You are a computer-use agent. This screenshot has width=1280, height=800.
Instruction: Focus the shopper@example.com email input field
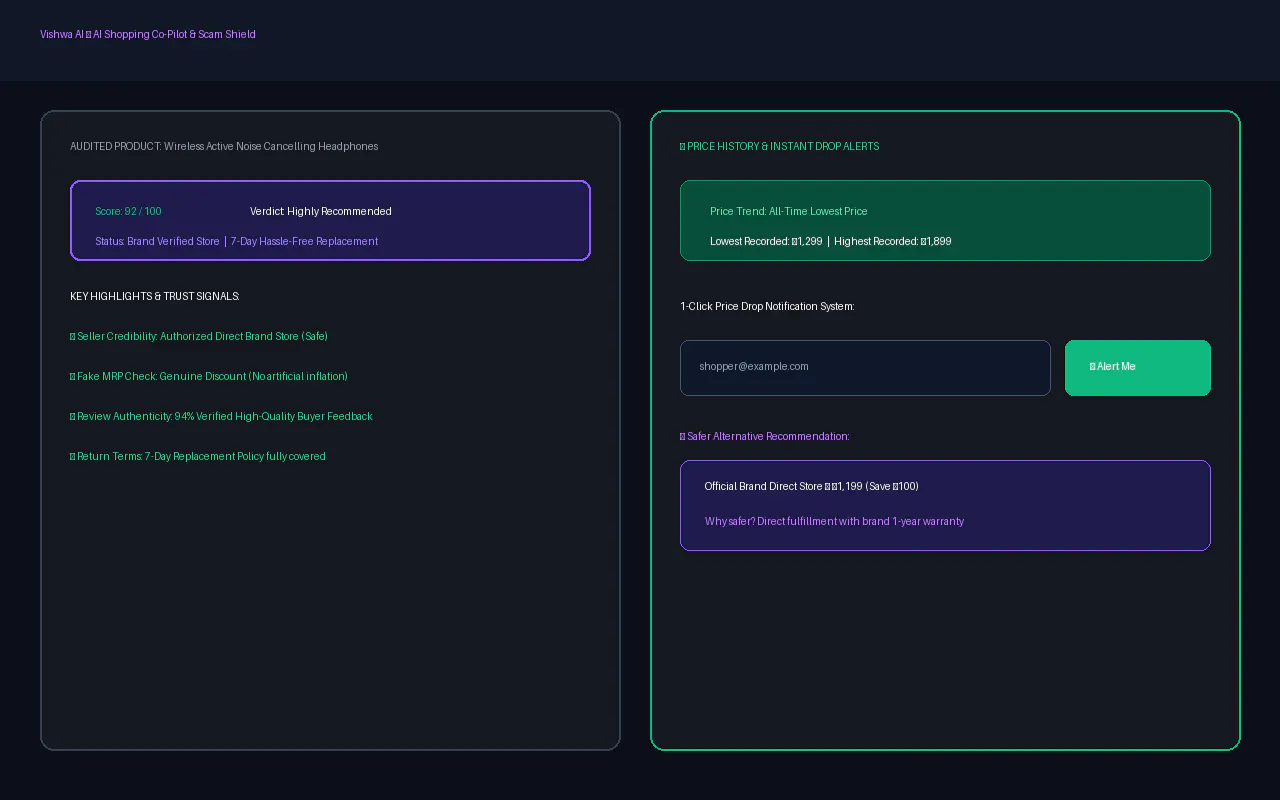pos(865,368)
